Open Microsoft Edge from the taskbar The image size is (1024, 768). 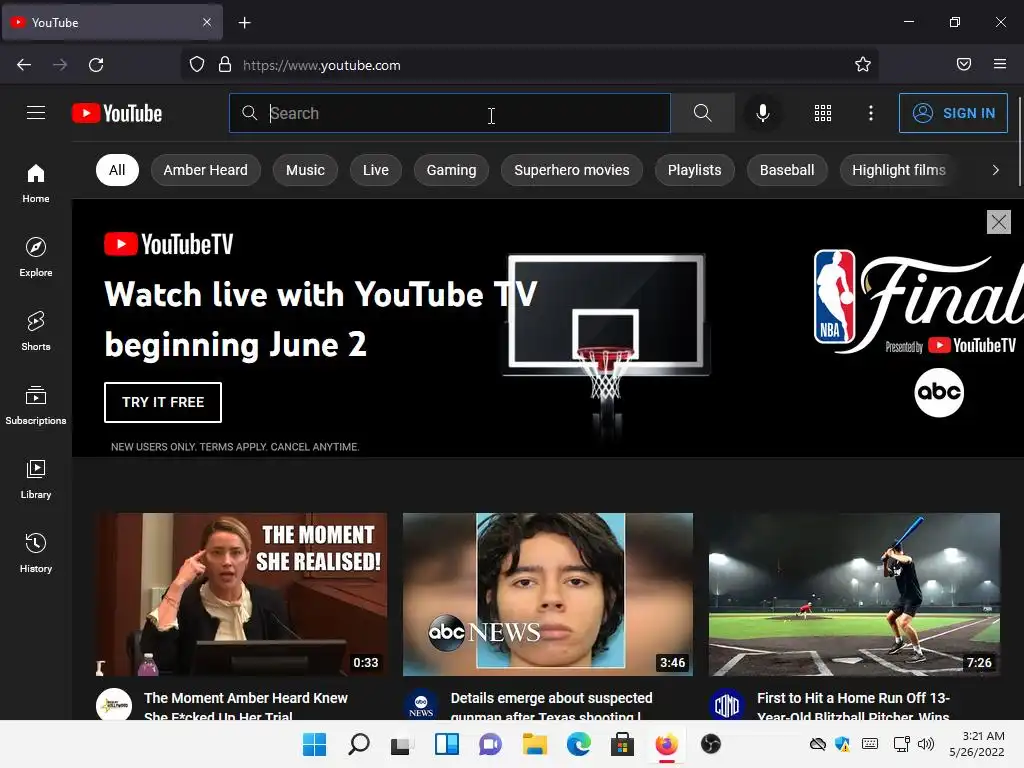[579, 744]
